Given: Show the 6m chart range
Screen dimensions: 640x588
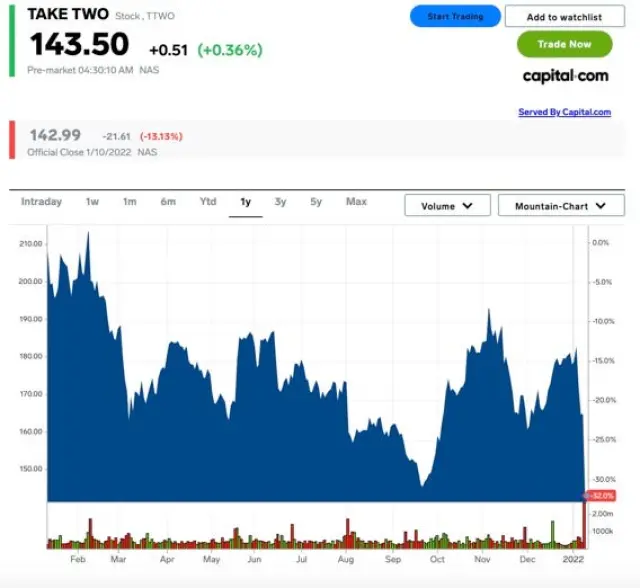Looking at the screenshot, I should click(x=168, y=202).
